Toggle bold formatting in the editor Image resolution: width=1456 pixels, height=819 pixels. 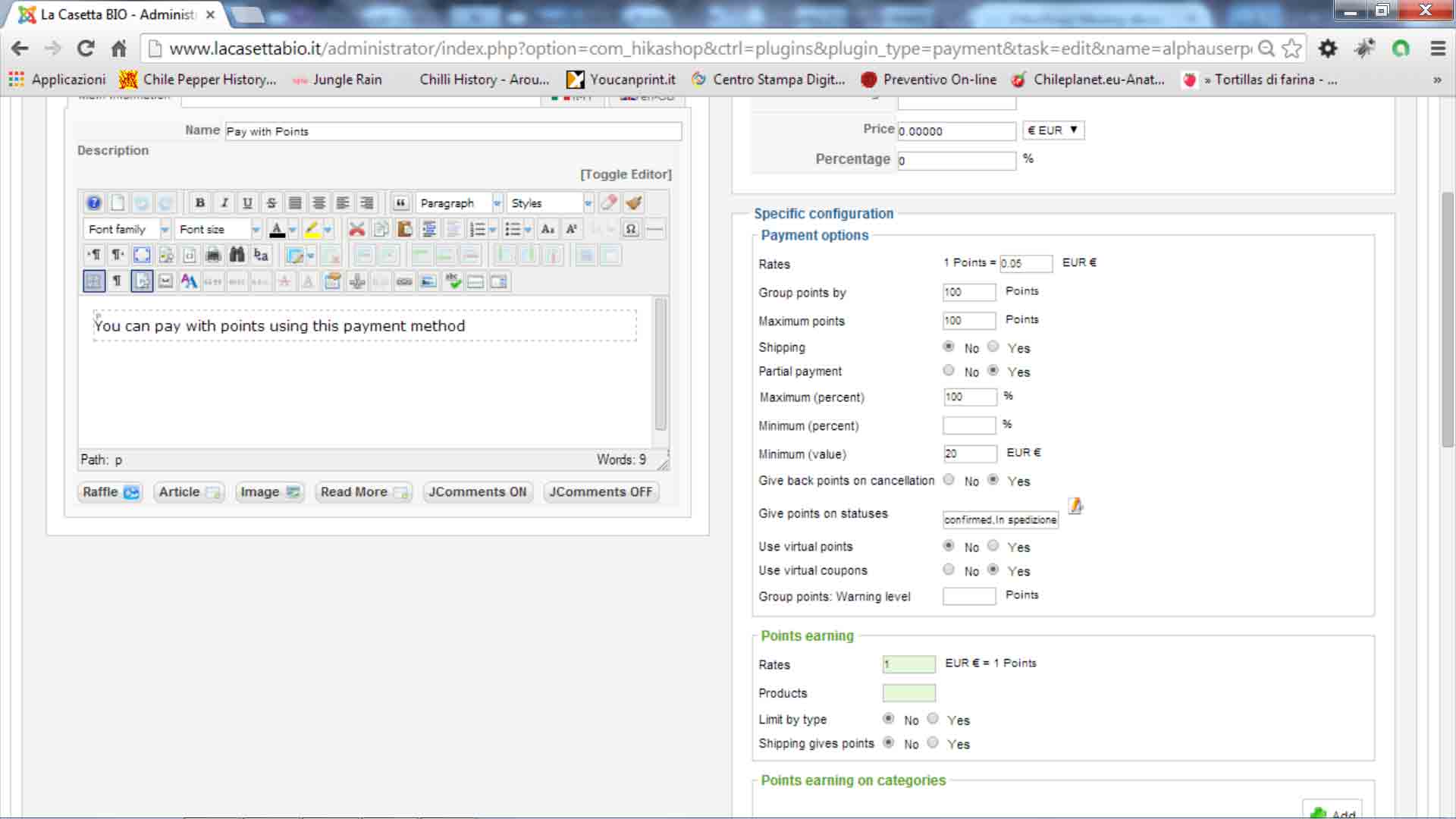pyautogui.click(x=199, y=203)
